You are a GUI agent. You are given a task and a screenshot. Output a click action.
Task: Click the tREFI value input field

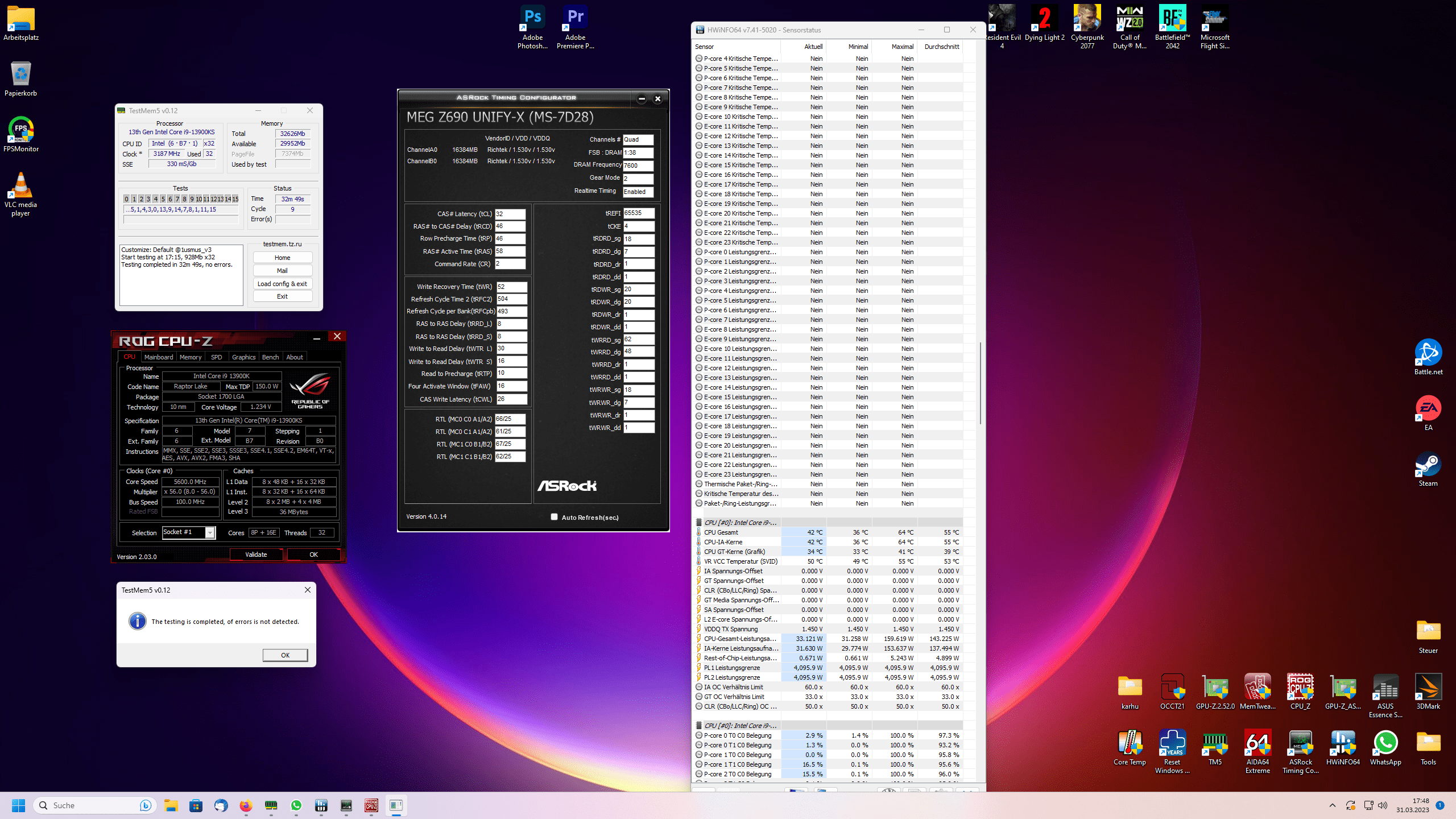click(x=638, y=213)
